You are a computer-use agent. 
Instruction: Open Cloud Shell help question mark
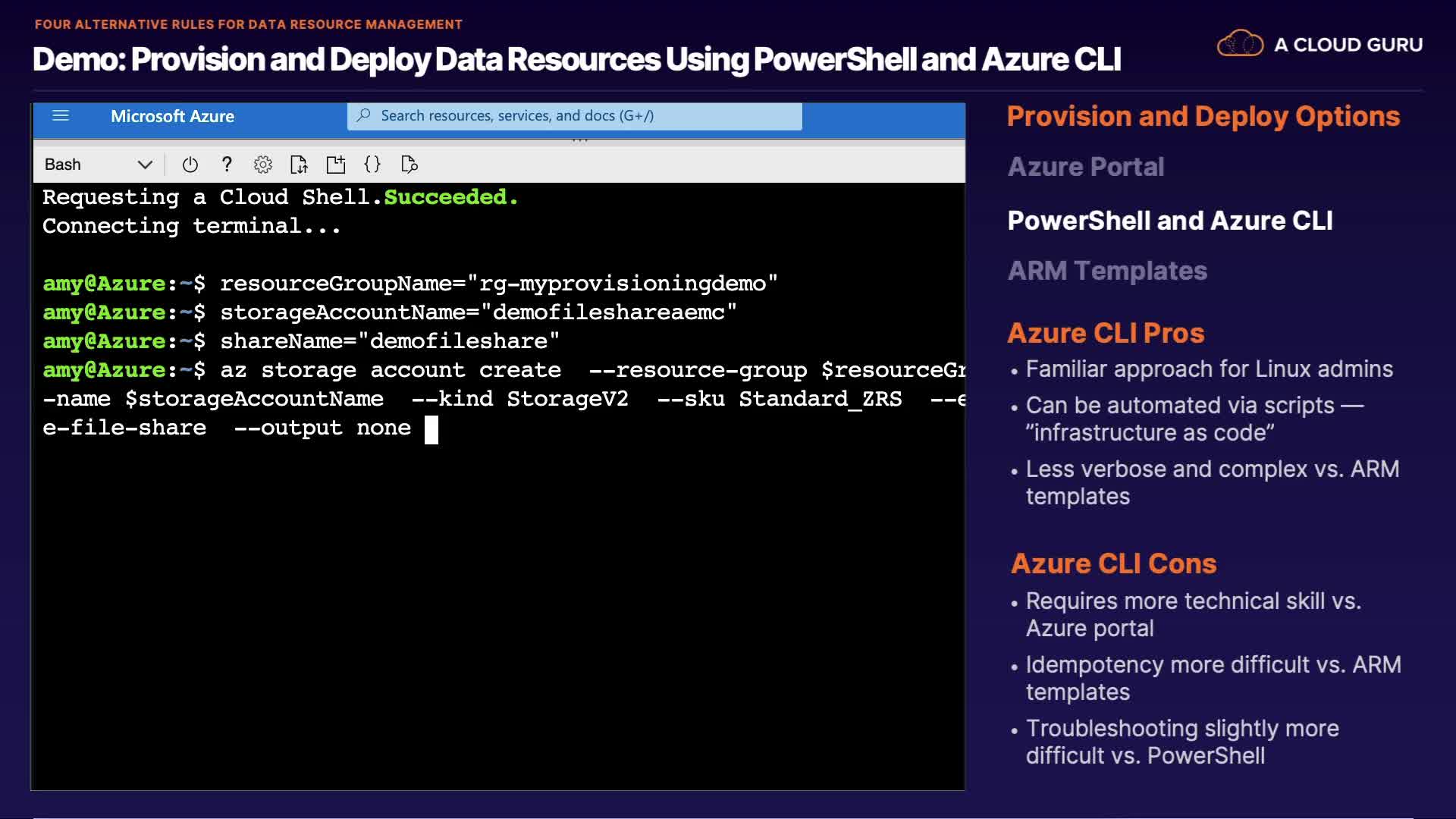(226, 165)
